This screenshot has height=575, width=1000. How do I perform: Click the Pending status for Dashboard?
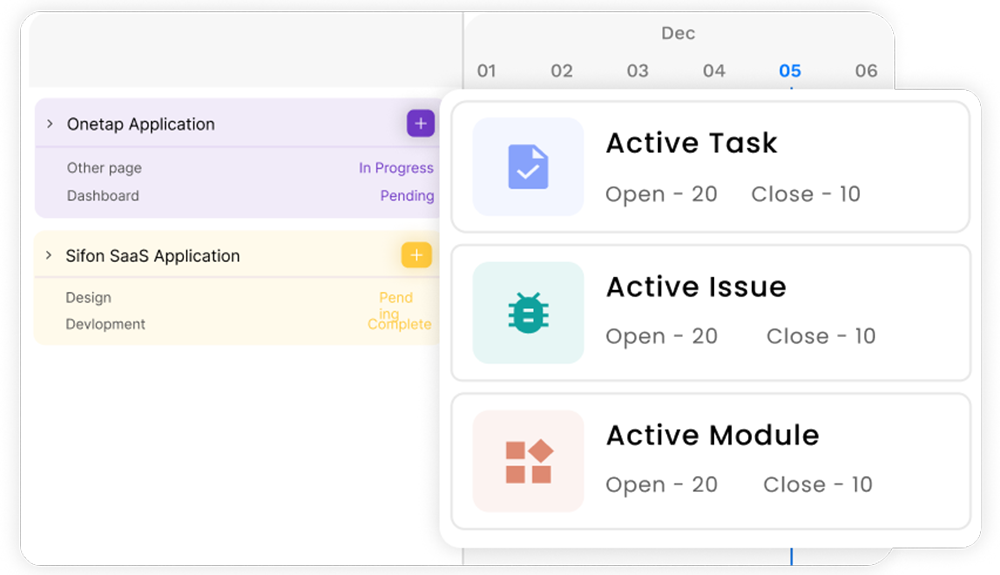tap(407, 196)
